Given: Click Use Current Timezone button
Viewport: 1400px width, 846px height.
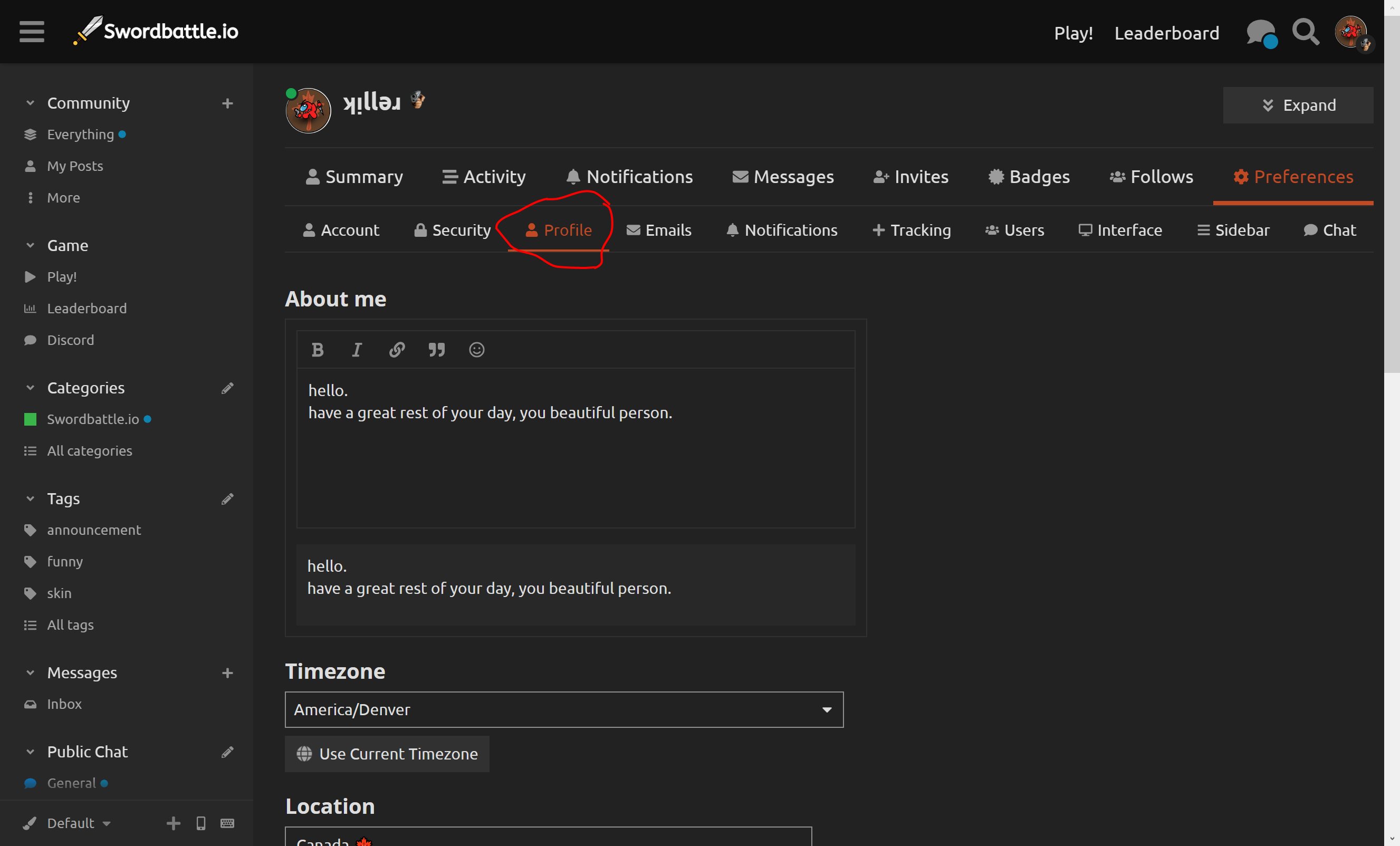Looking at the screenshot, I should pyautogui.click(x=387, y=754).
